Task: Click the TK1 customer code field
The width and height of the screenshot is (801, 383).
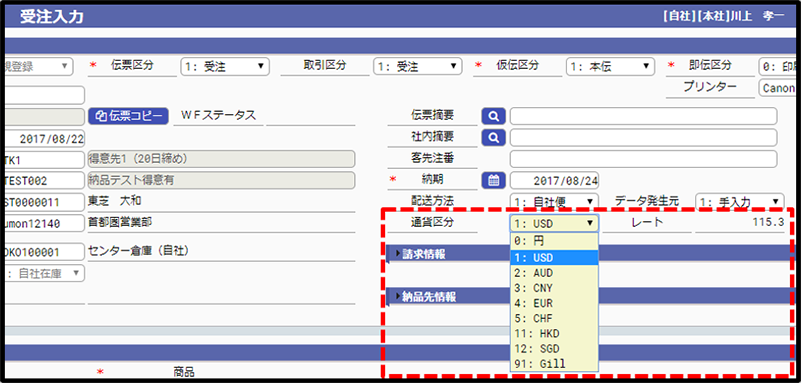Action: [45, 160]
